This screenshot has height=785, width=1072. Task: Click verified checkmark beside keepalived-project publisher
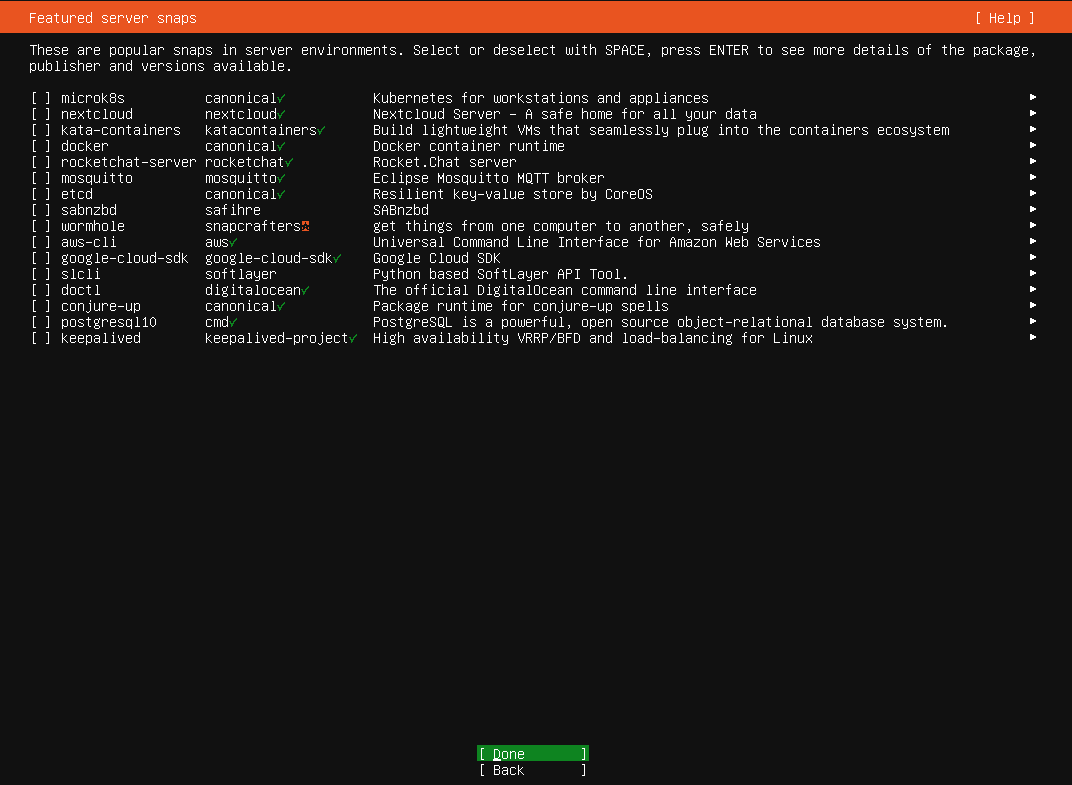tap(353, 338)
